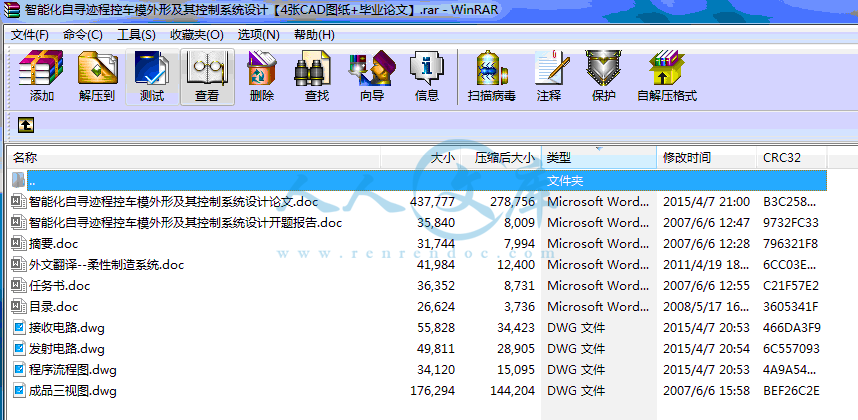Select file 程序流程图.dwg
Screen dimensions: 858x420
(73, 370)
